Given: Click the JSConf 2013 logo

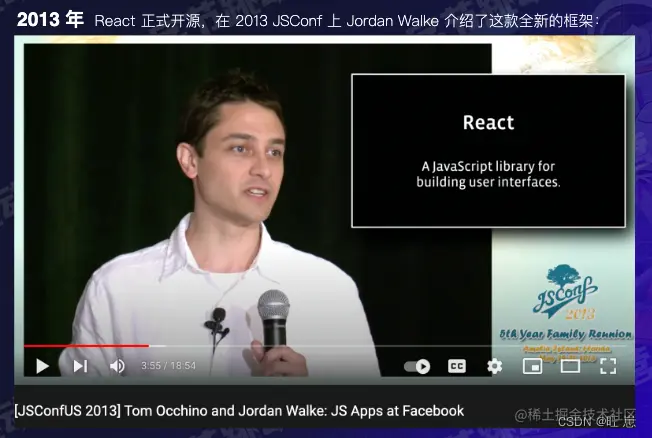Looking at the screenshot, I should [566, 292].
